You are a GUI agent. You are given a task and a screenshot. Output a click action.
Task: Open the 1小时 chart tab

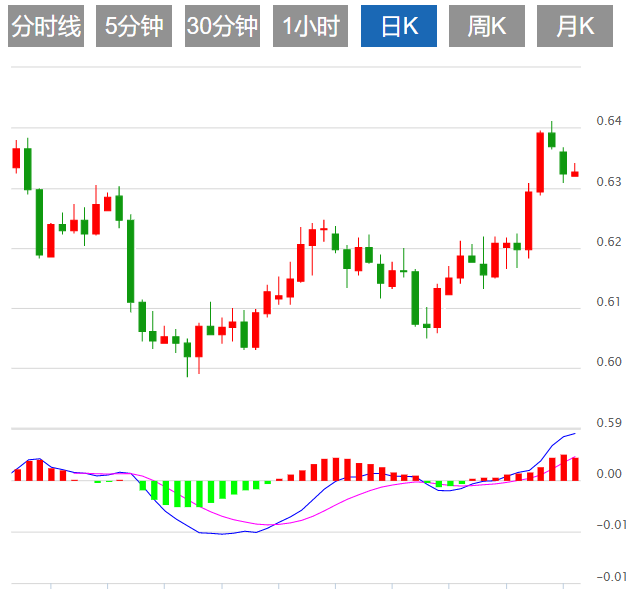click(310, 26)
